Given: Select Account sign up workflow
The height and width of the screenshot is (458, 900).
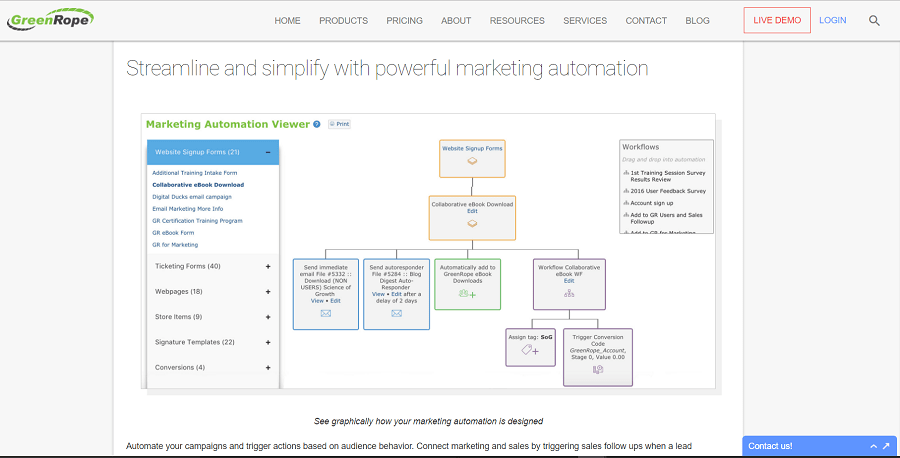Looking at the screenshot, I should (x=651, y=203).
